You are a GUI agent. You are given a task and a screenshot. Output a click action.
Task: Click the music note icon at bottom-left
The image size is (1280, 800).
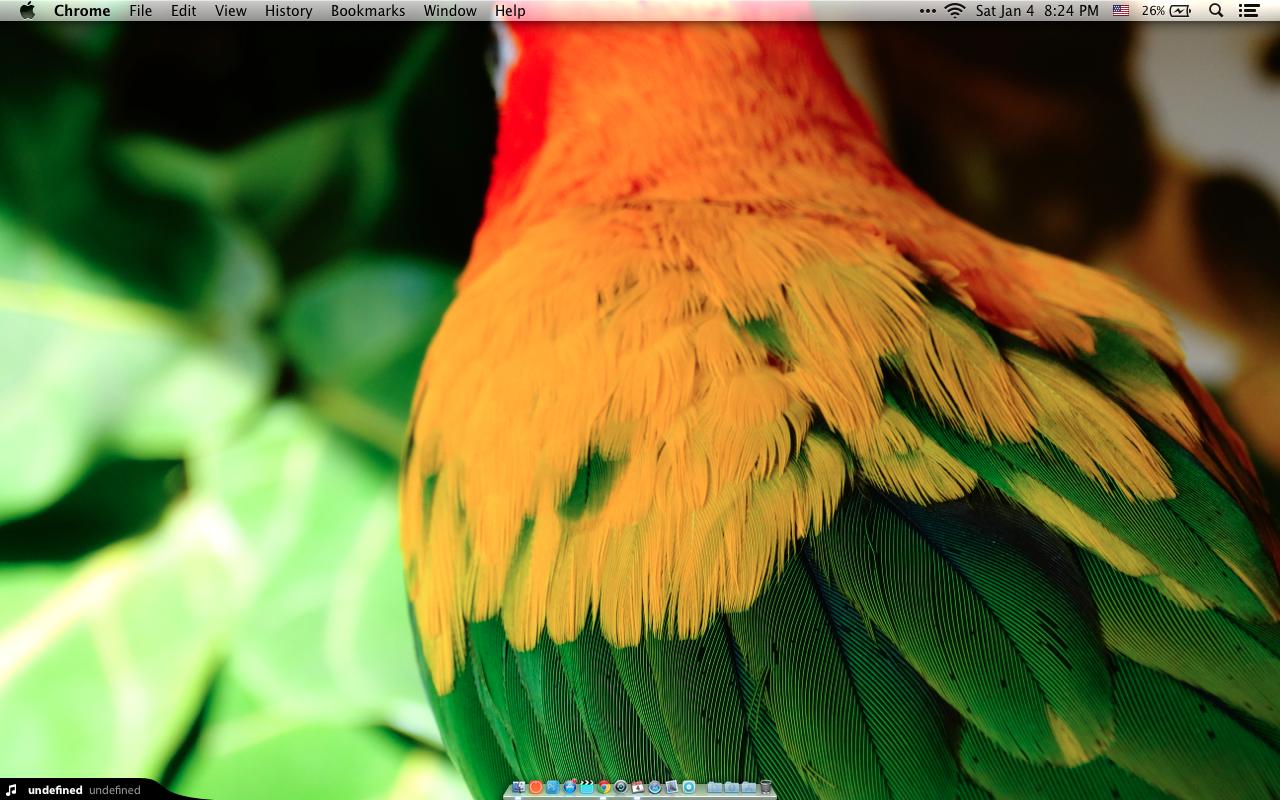tap(12, 790)
